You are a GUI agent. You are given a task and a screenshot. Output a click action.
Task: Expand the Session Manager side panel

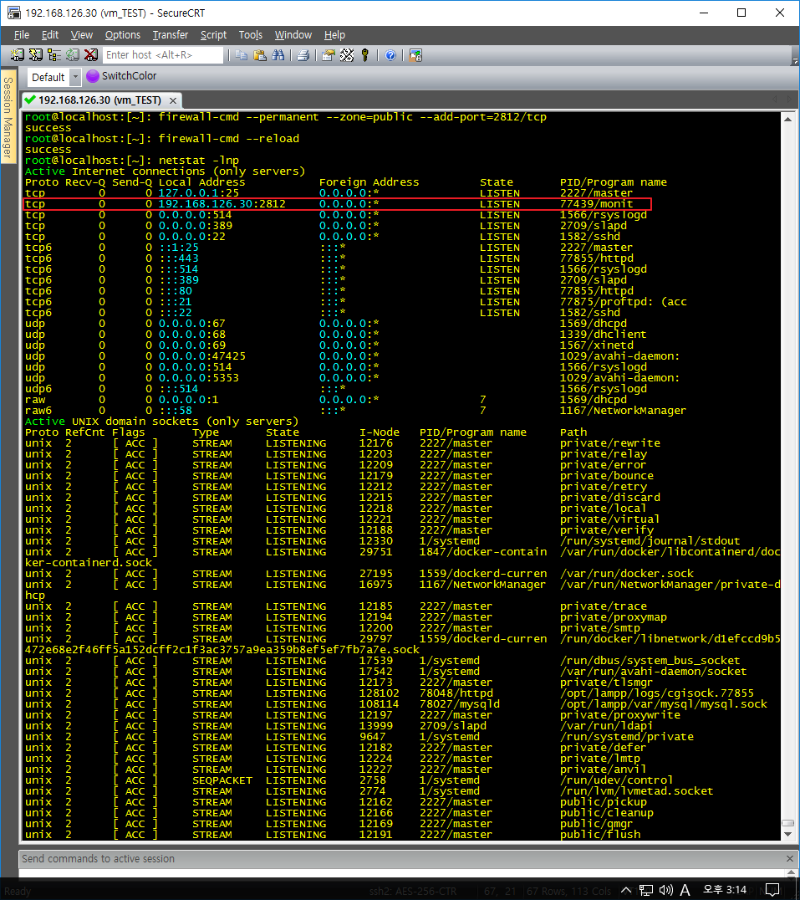pos(7,118)
